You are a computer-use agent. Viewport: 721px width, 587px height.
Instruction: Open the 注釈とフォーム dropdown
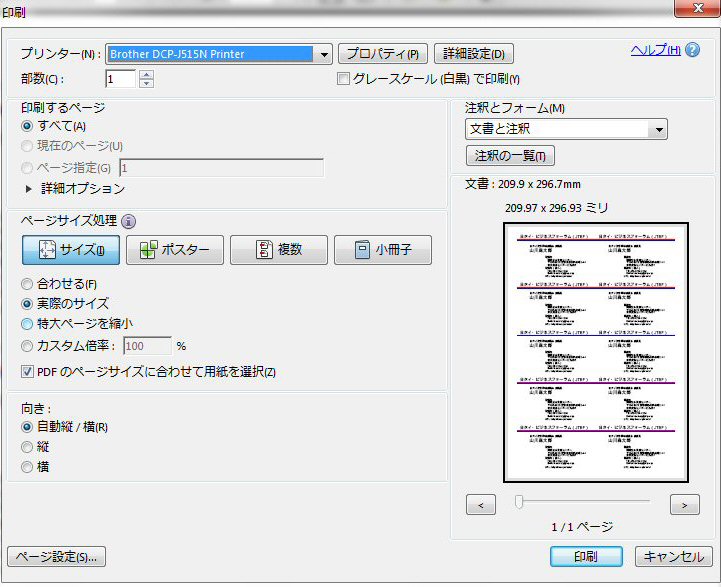tap(657, 129)
